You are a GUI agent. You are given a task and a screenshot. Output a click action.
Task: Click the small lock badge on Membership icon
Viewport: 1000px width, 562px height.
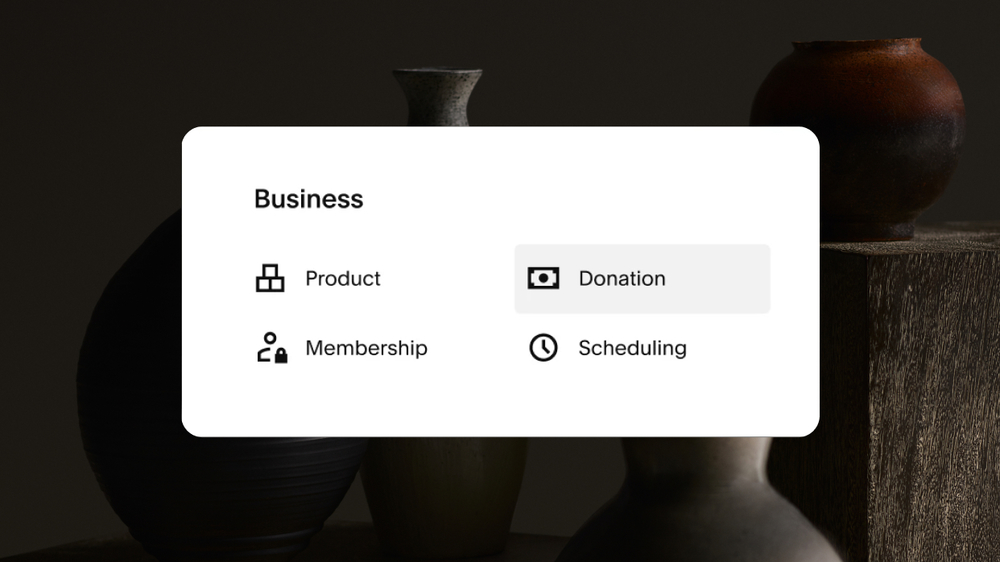pyautogui.click(x=281, y=356)
